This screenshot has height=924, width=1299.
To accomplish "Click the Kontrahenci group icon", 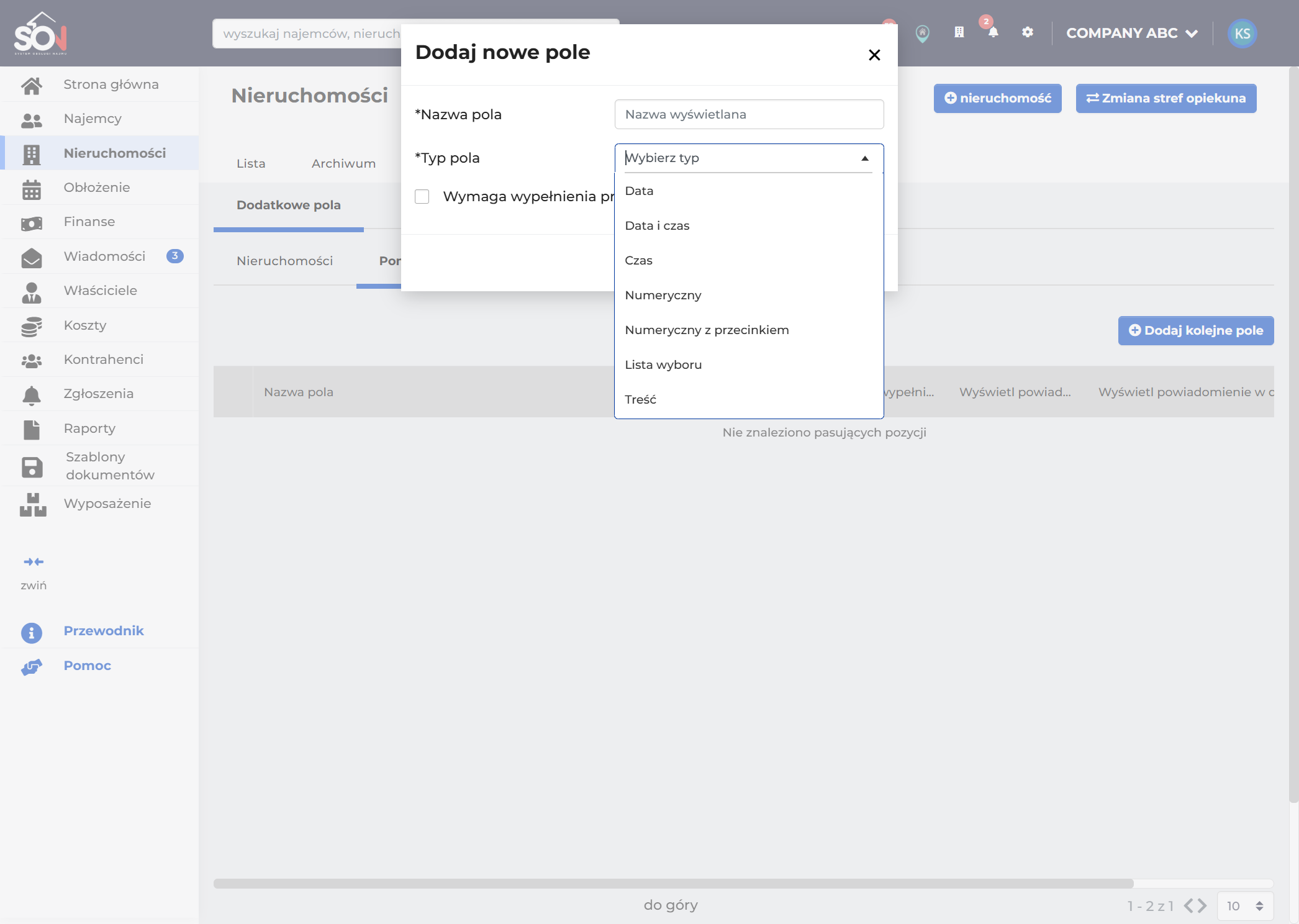I will click(x=32, y=360).
